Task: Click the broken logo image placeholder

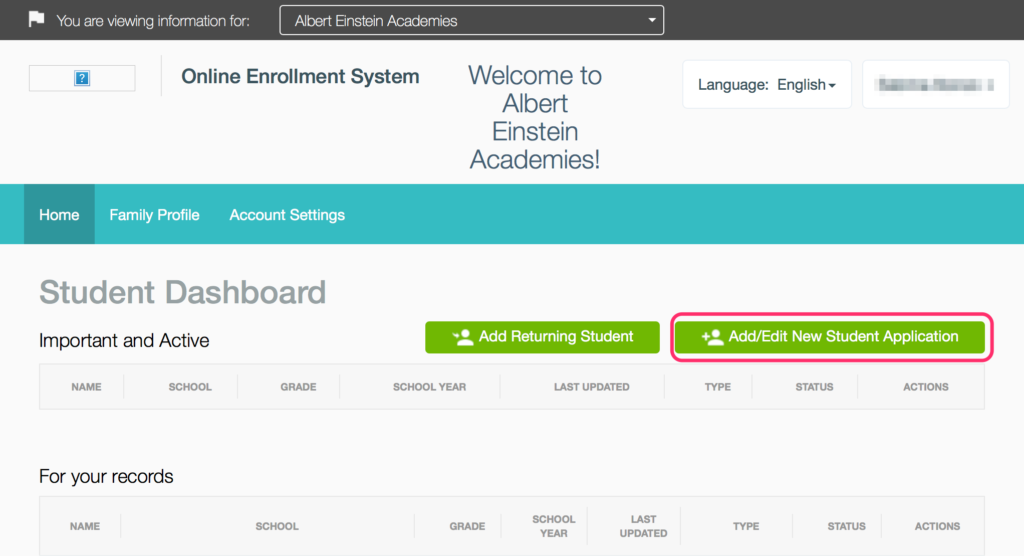Action: coord(82,78)
